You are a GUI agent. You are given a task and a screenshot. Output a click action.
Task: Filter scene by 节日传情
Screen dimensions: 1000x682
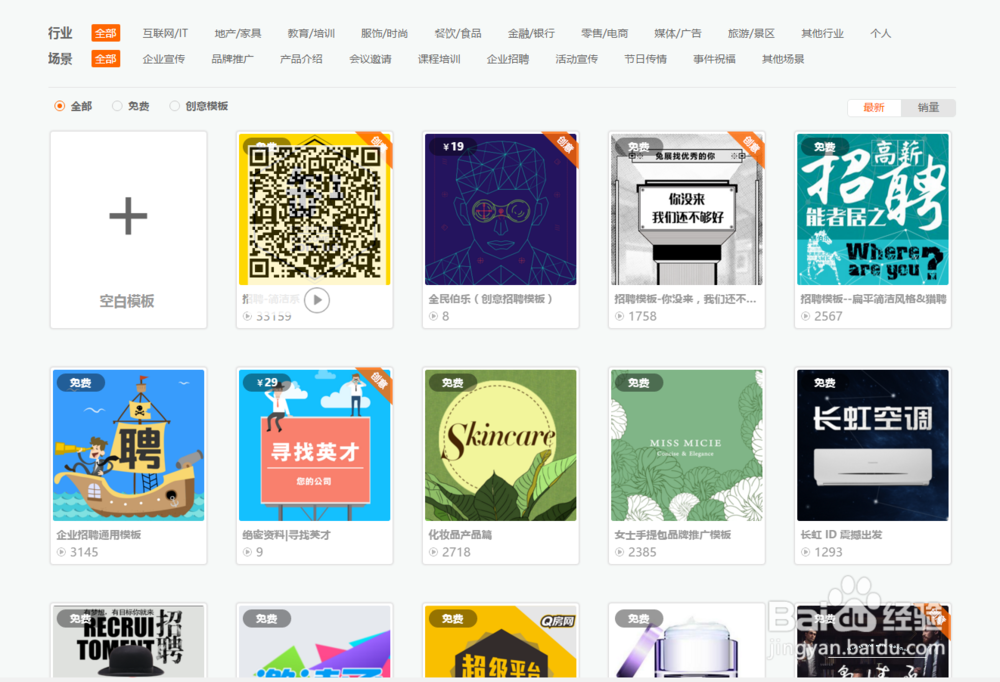(646, 59)
